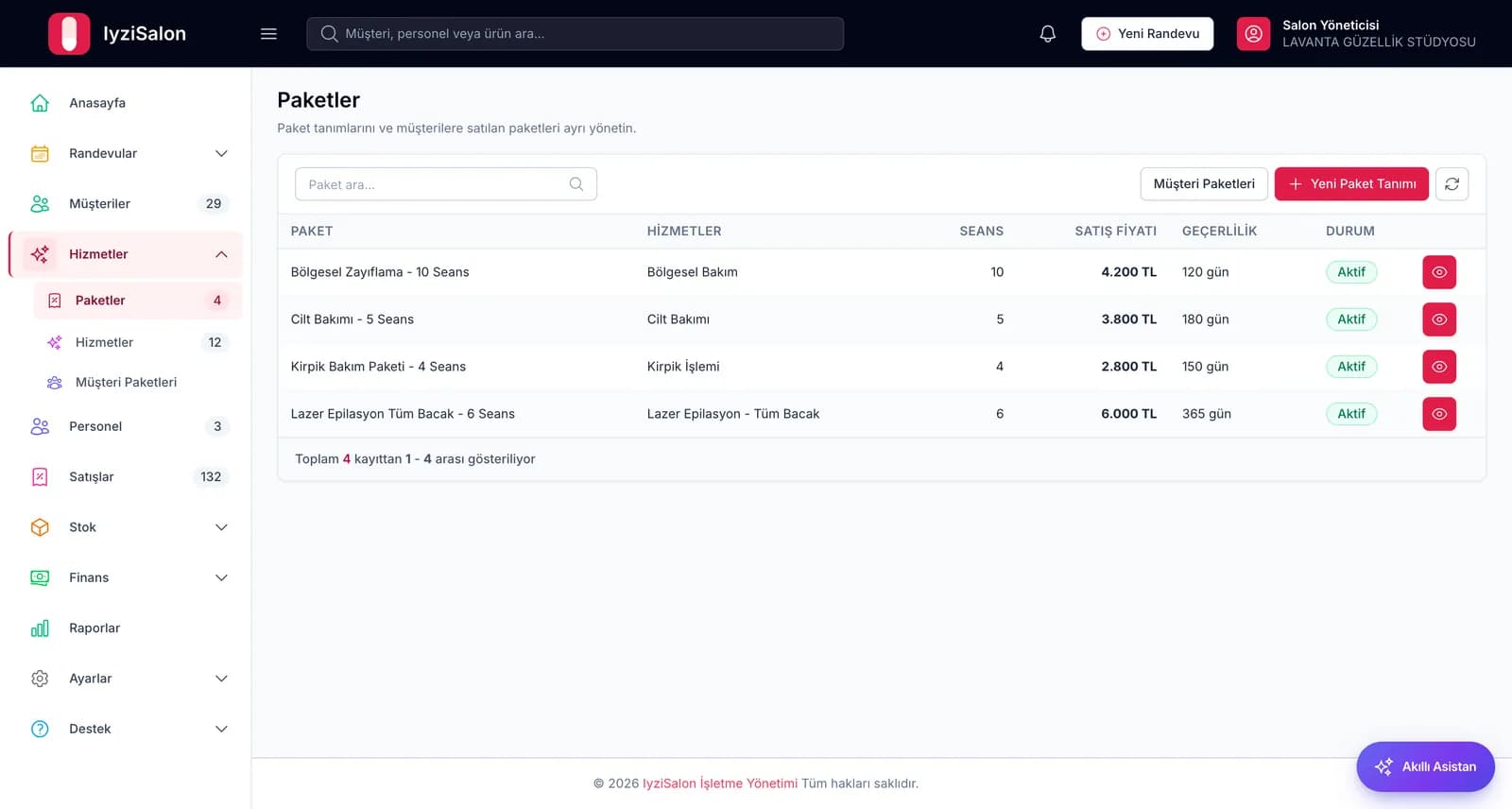Click the Personel staff icon
The image size is (1512, 809).
point(40,427)
